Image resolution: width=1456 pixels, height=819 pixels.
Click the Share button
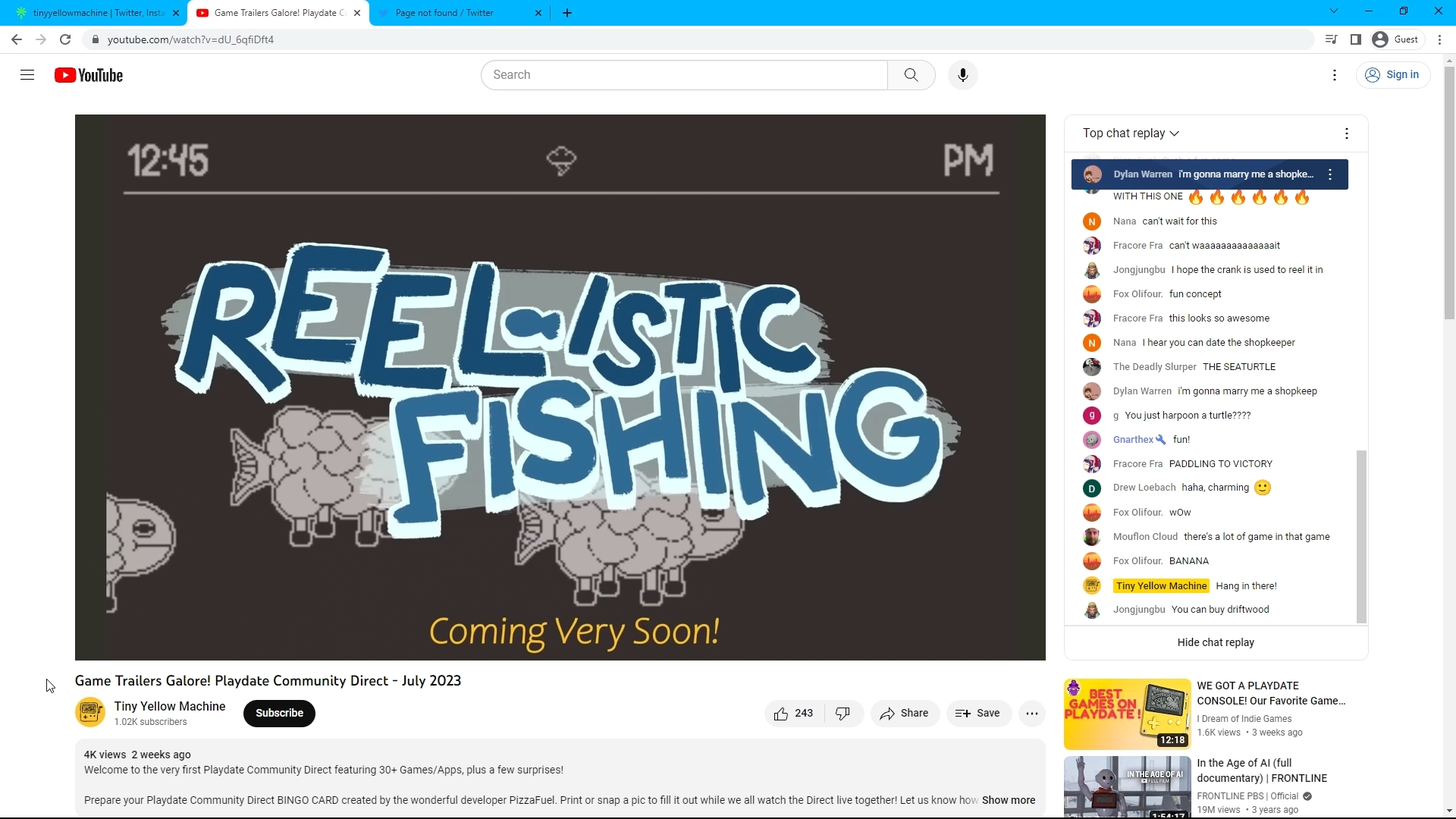coord(905,714)
